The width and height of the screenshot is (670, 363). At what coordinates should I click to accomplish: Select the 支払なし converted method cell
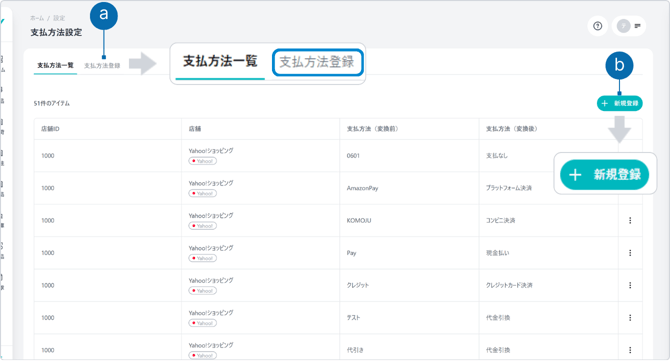tap(497, 156)
